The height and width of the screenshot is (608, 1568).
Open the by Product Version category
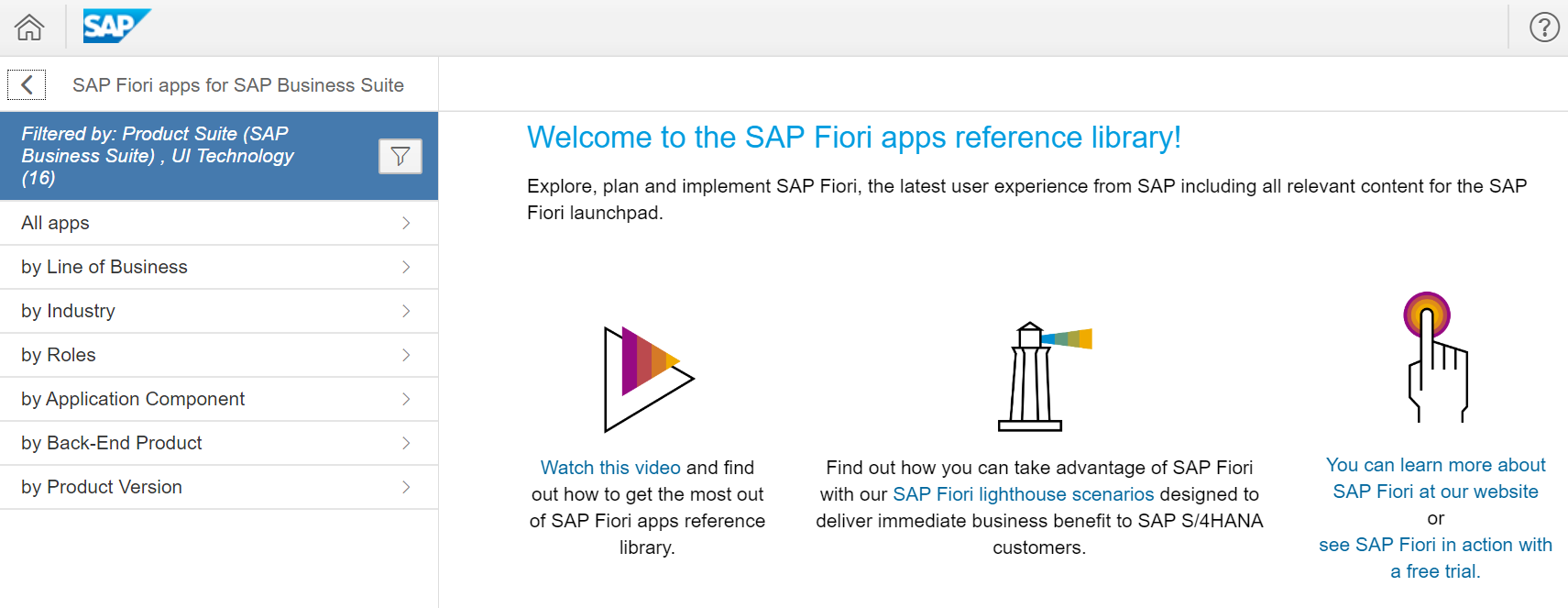[102, 487]
